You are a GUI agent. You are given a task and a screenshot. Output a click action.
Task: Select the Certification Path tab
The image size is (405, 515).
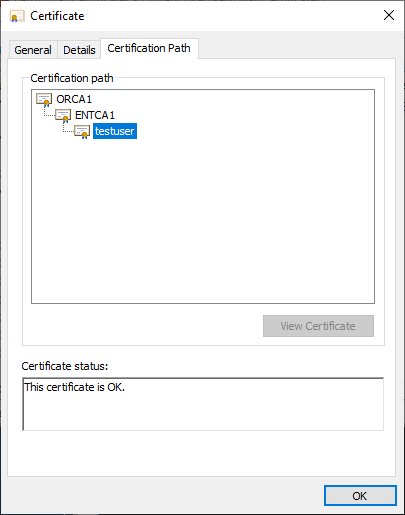coord(149,48)
